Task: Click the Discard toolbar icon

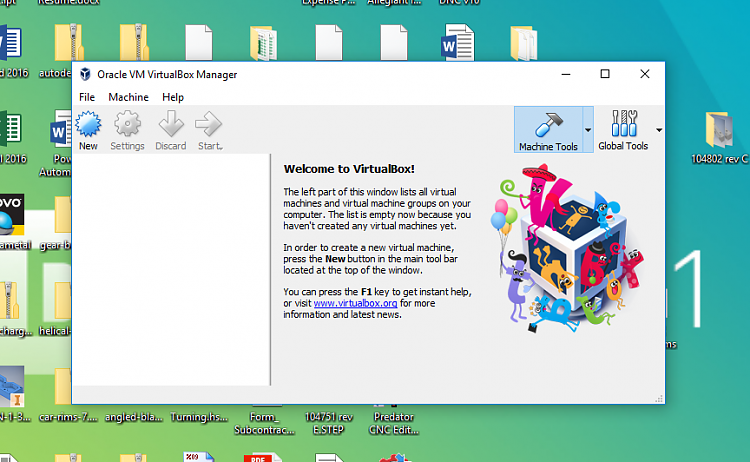Action: pyautogui.click(x=171, y=131)
